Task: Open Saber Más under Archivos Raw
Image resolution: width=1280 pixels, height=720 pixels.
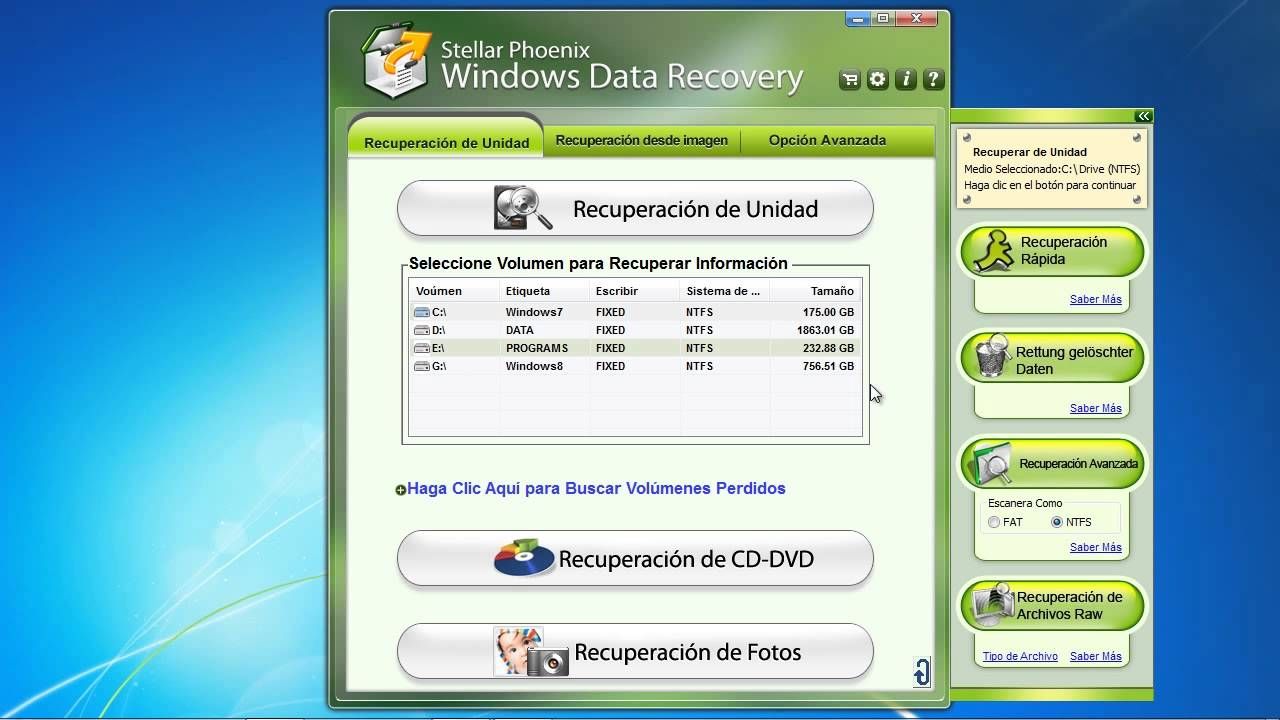Action: [1095, 656]
